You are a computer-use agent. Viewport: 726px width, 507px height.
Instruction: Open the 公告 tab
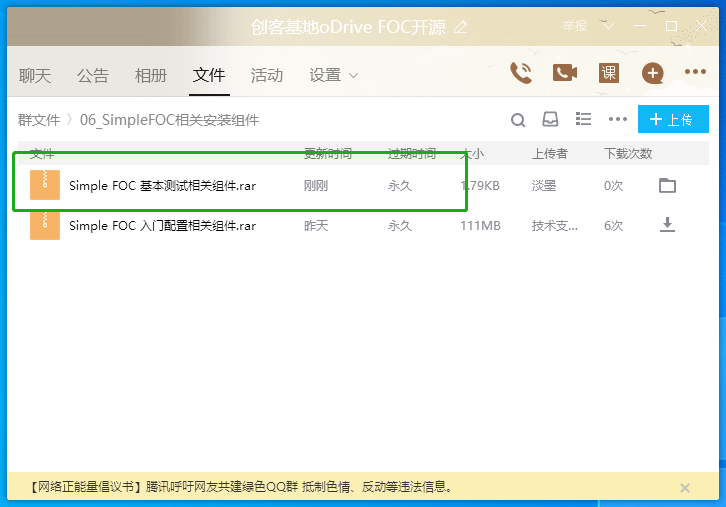pyautogui.click(x=93, y=75)
